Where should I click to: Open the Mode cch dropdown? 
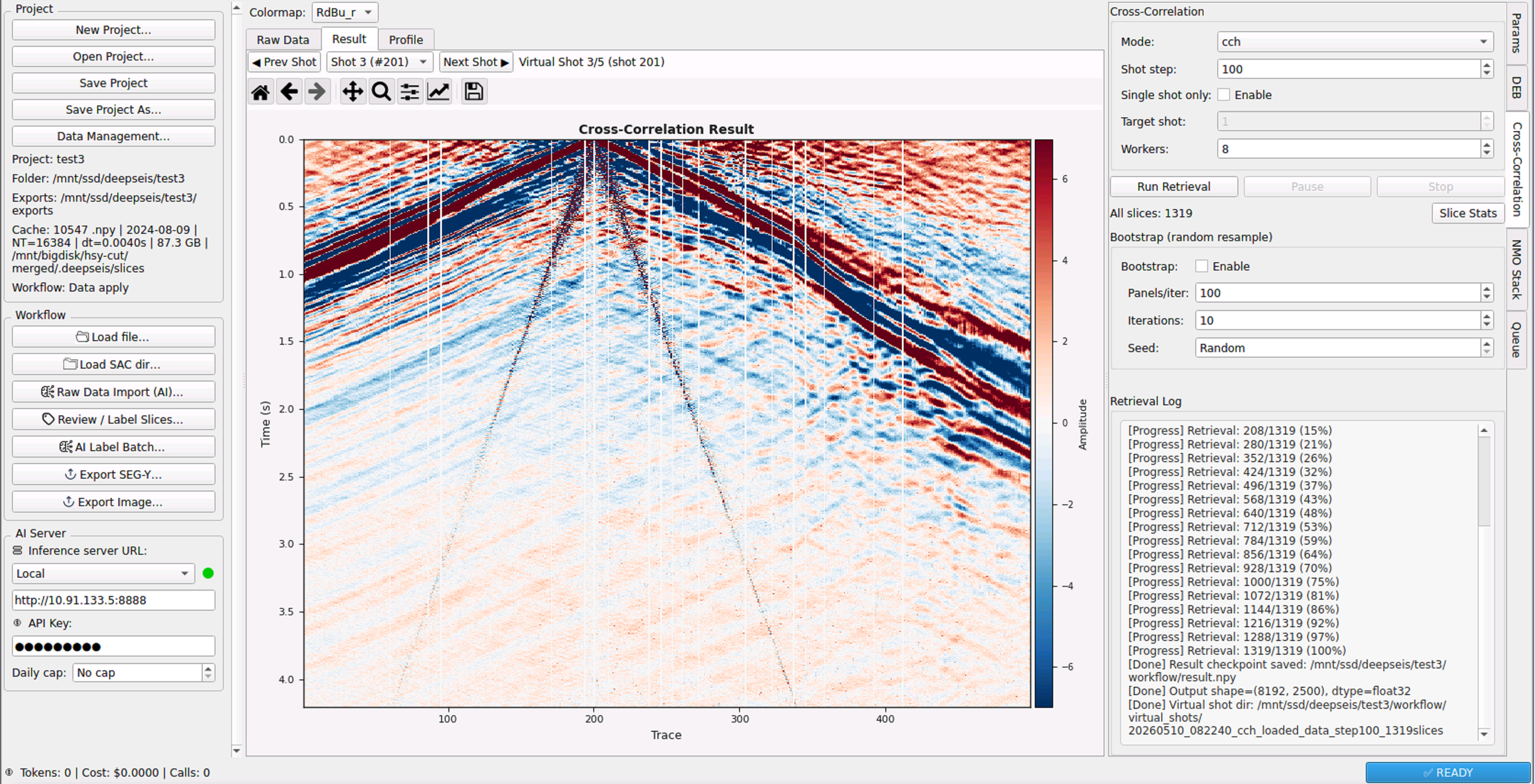pos(1355,42)
